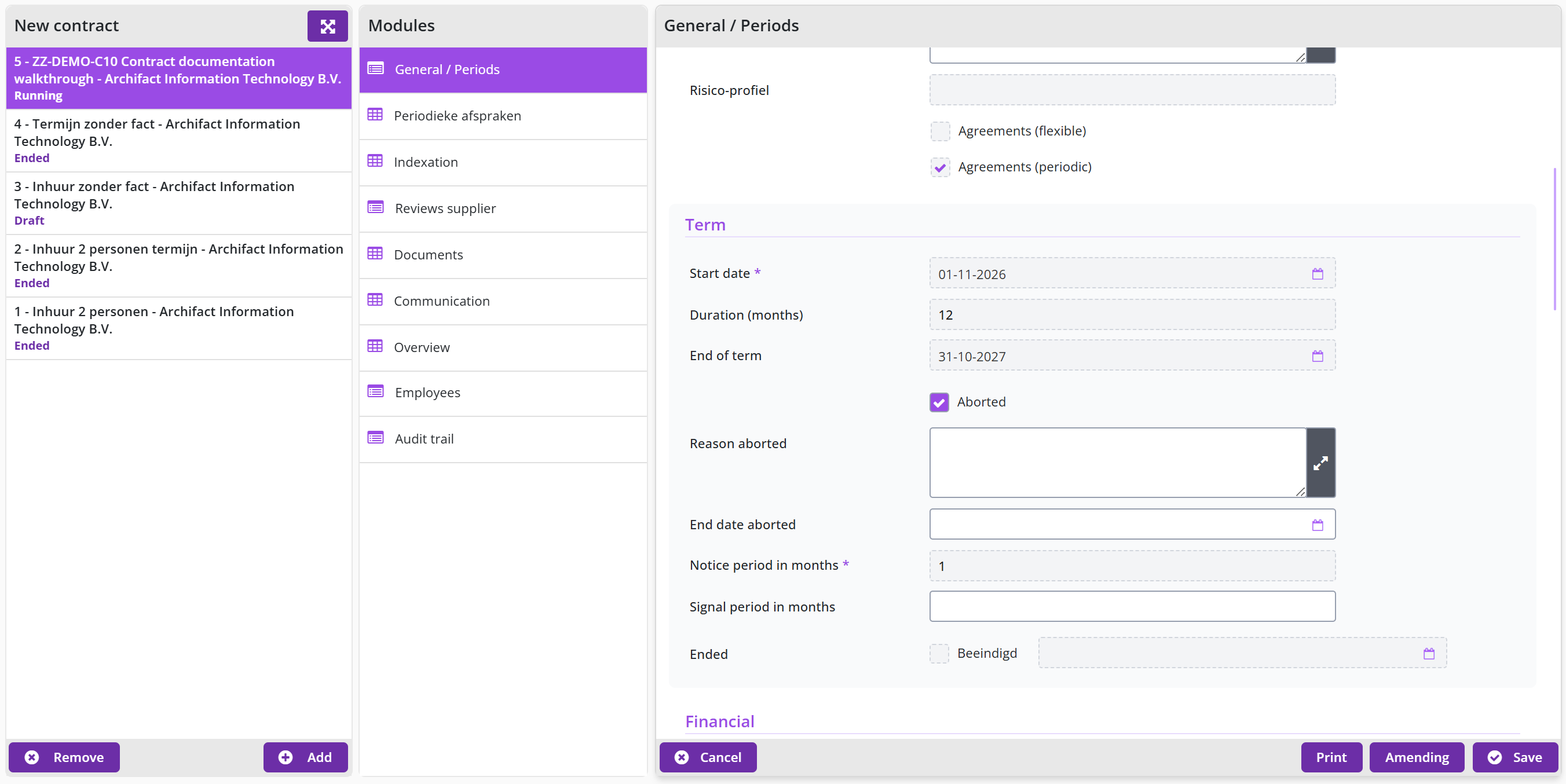
Task: Click the Risico-profiel field
Action: [1132, 90]
